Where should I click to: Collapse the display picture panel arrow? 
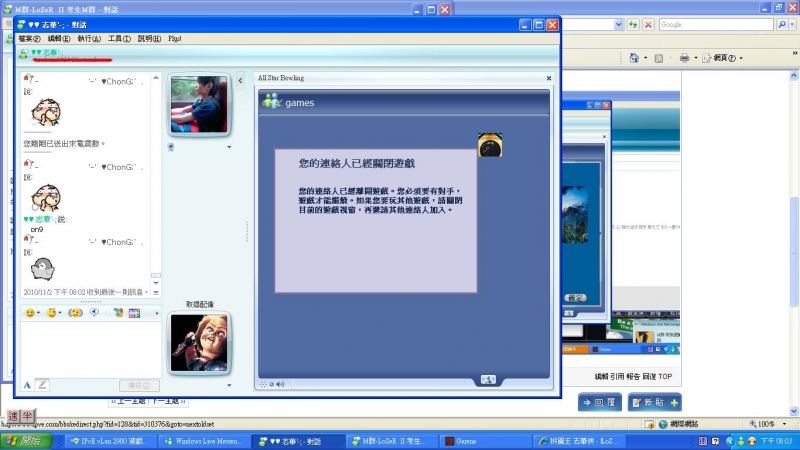[240, 80]
